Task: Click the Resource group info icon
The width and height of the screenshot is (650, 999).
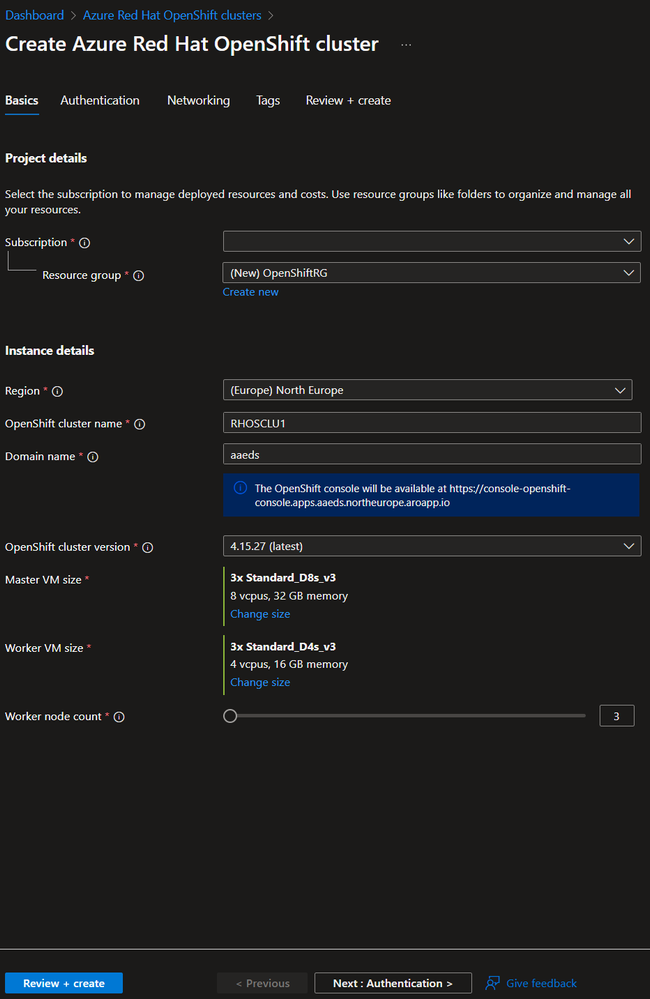Action: (138, 276)
